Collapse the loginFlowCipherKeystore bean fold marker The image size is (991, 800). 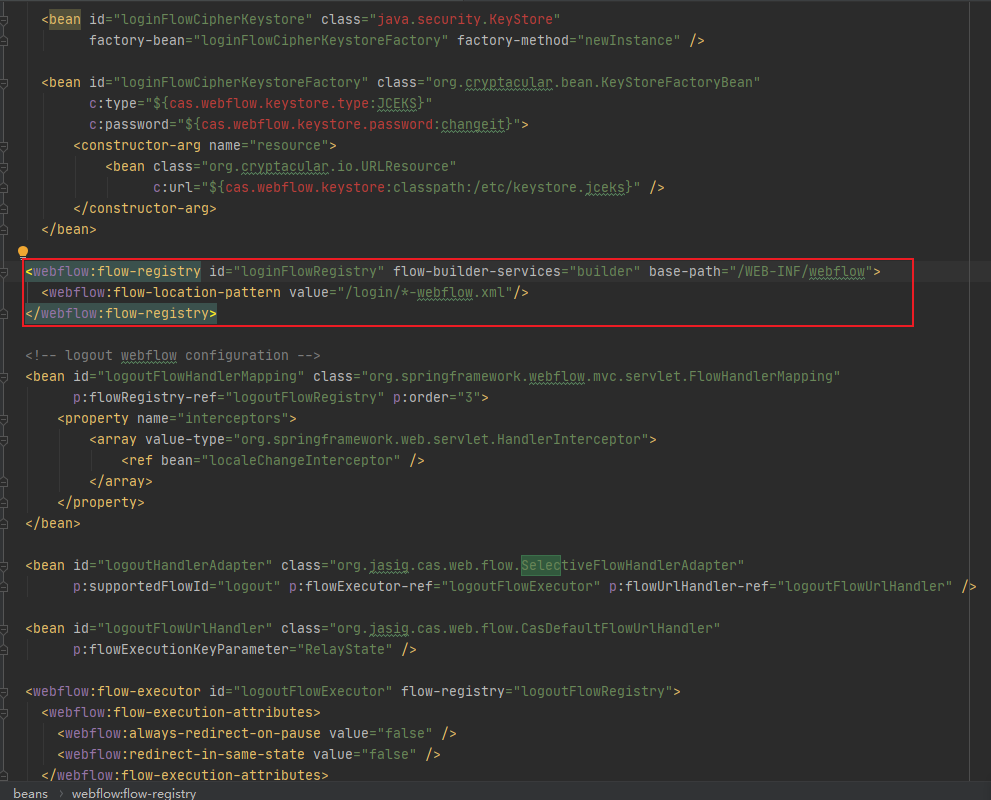coord(4,20)
